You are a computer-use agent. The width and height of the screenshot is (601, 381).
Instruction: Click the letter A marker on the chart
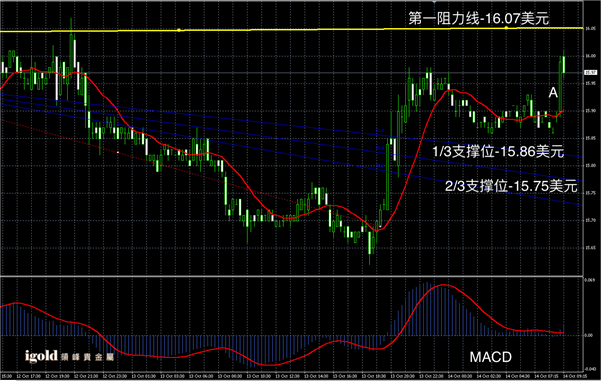[553, 93]
